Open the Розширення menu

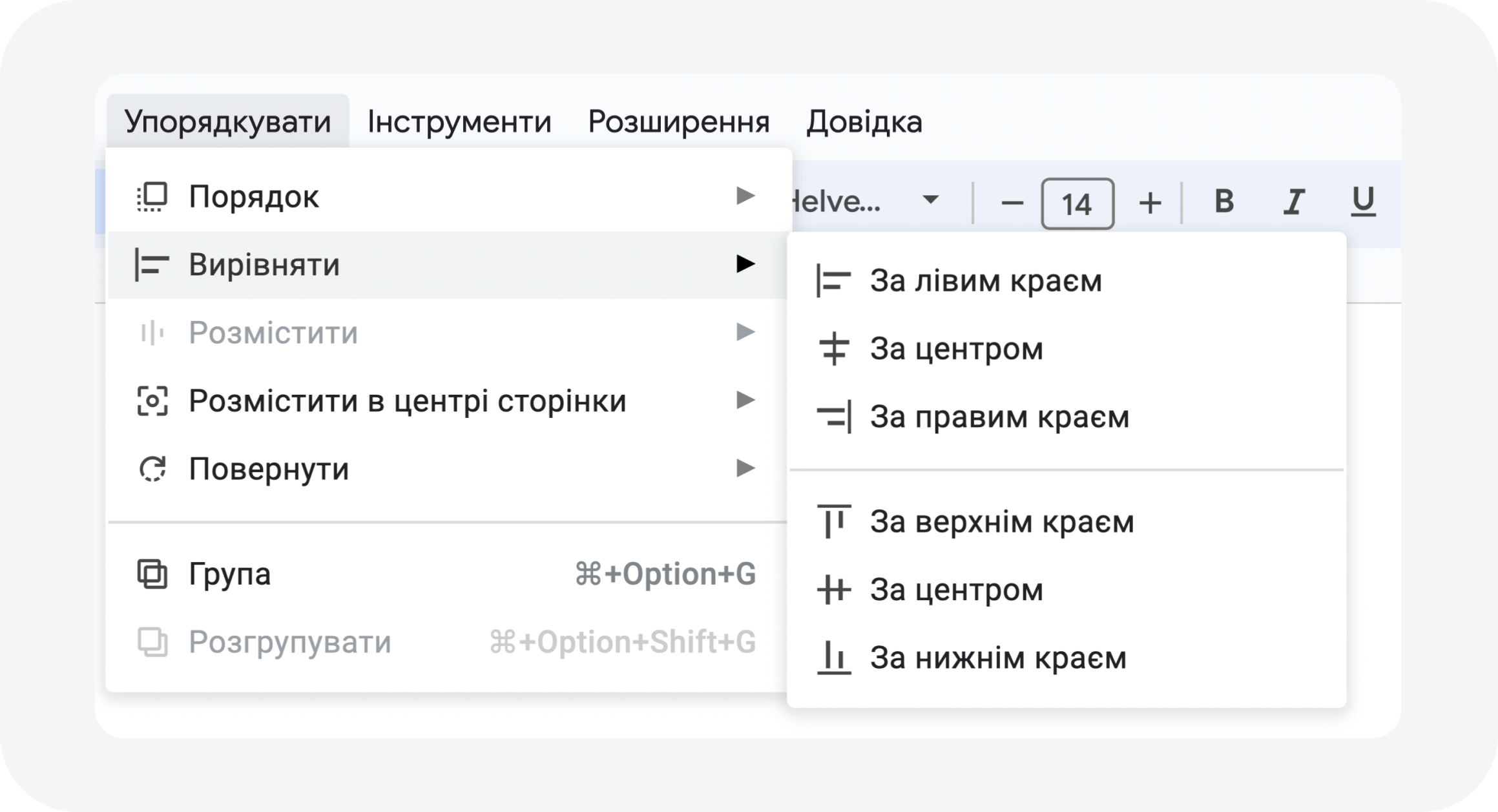point(678,121)
